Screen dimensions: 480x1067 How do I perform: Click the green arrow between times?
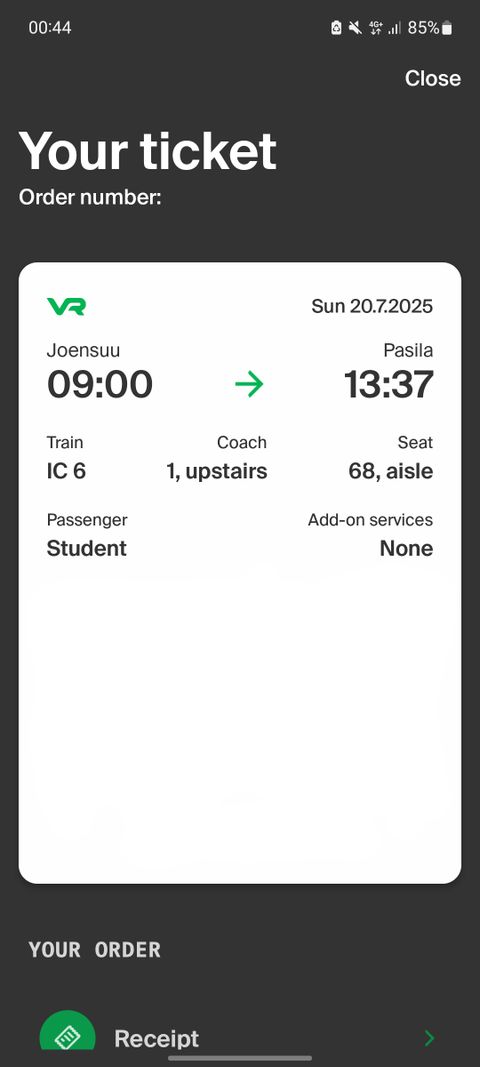pyautogui.click(x=249, y=384)
